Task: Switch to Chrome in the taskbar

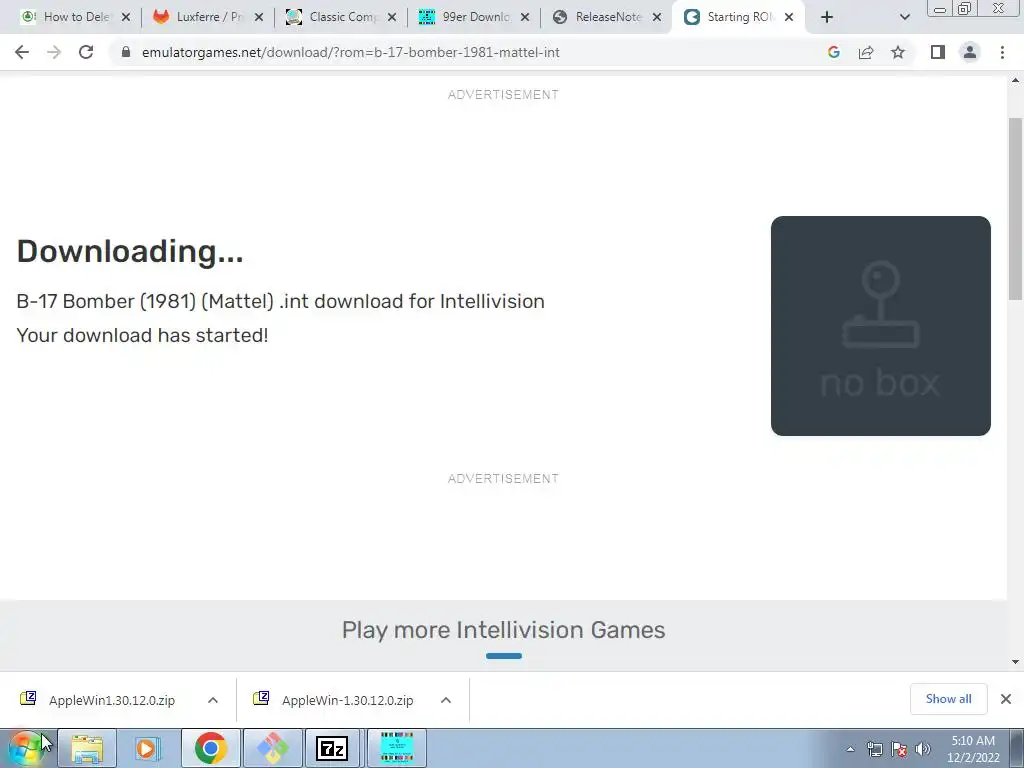Action: pos(210,748)
